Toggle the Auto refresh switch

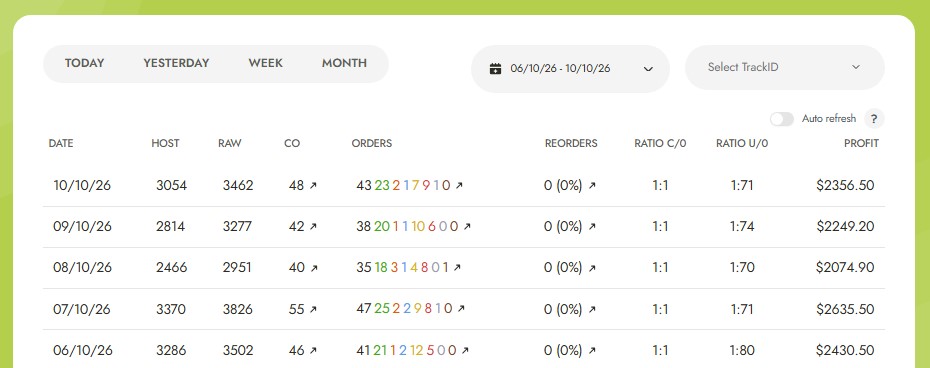(782, 119)
